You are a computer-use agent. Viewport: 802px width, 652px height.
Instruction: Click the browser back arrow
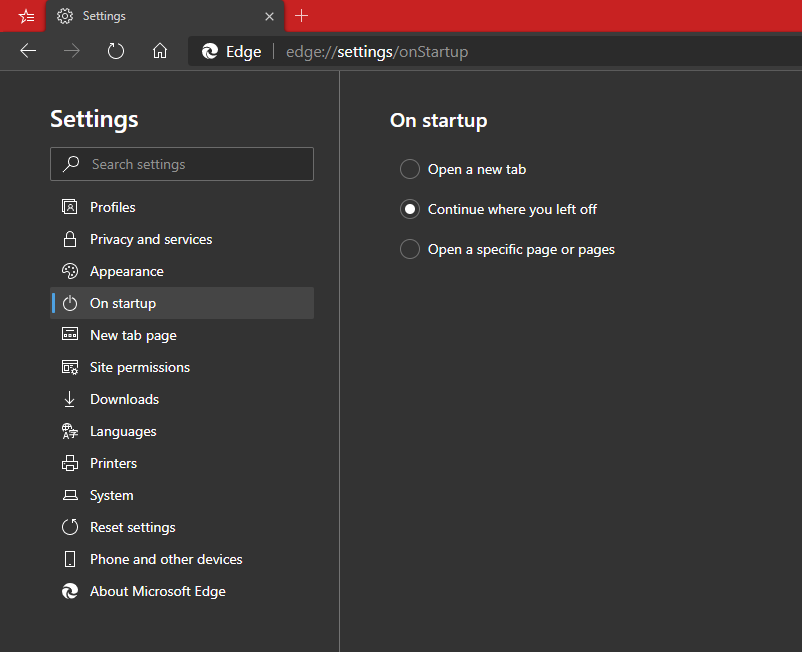(x=28, y=51)
